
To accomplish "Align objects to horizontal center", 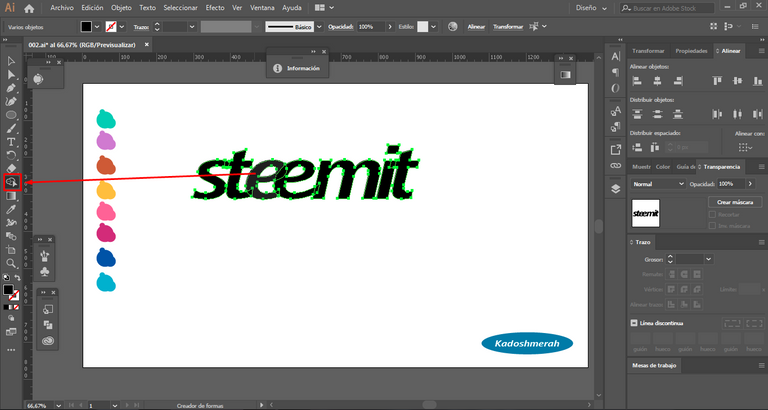I will (x=657, y=81).
